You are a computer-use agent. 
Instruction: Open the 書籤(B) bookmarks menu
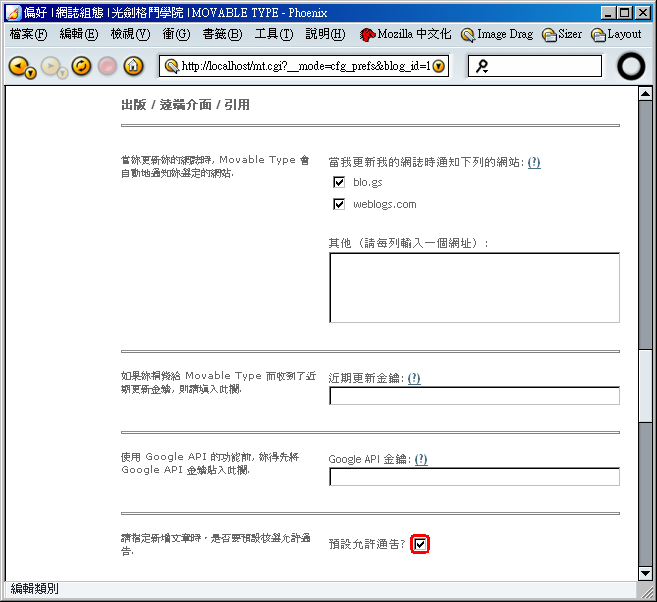coord(222,34)
